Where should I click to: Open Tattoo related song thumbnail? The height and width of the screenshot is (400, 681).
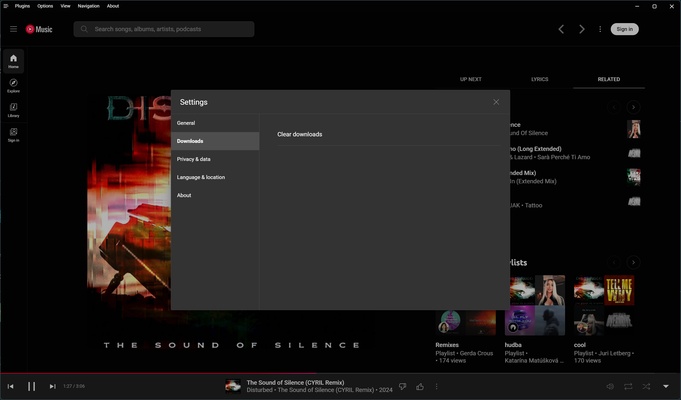click(x=634, y=201)
